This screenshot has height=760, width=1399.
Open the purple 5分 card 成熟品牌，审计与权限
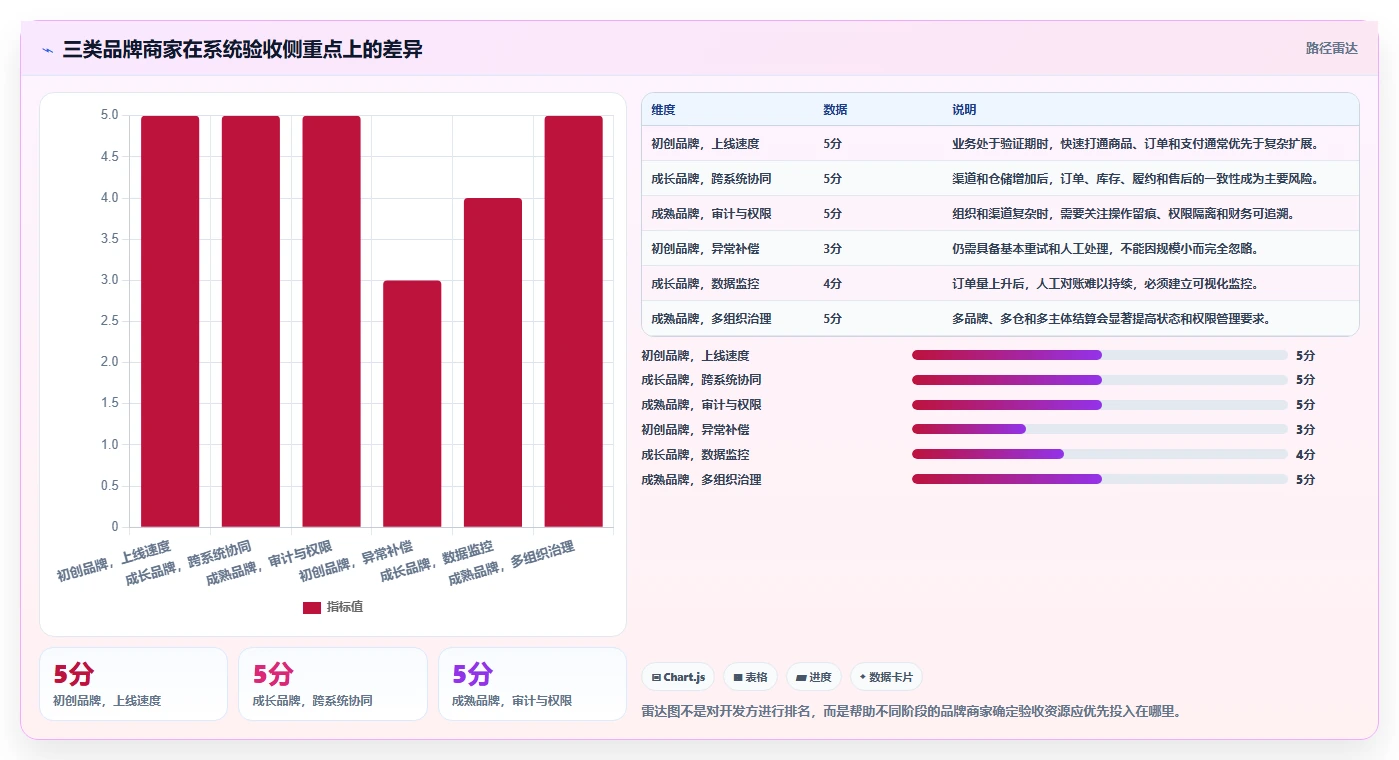(532, 684)
